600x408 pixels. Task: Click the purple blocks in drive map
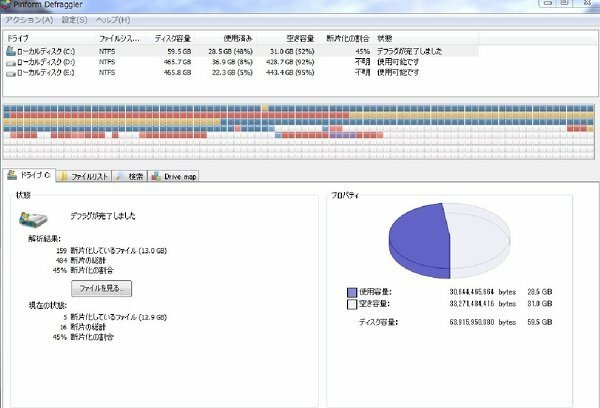coord(342,135)
